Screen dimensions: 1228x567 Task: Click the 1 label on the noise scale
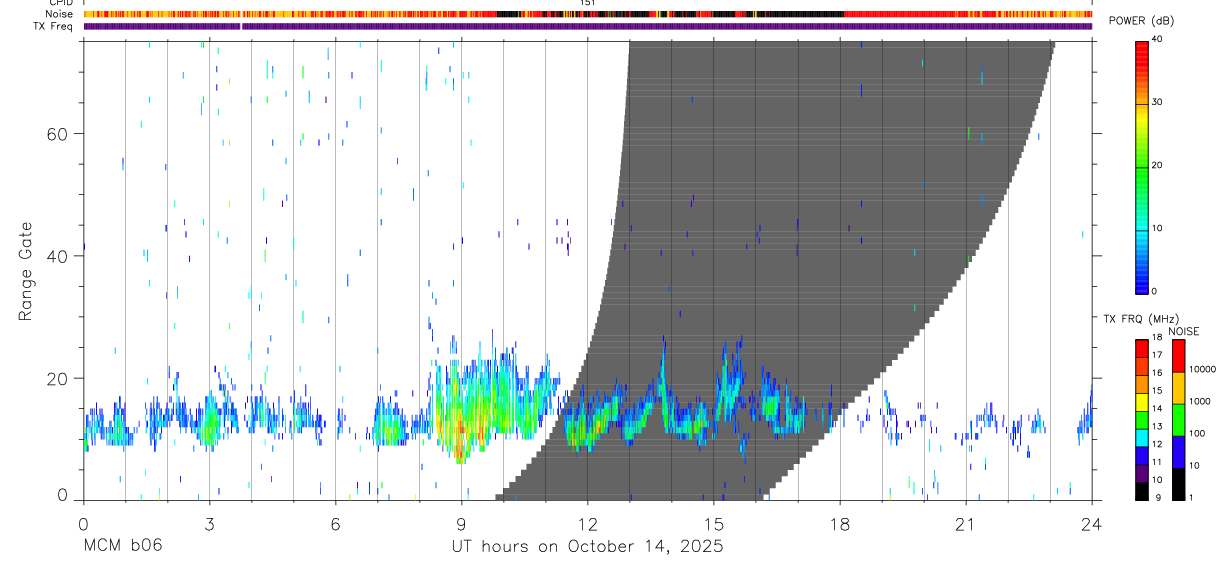click(x=1193, y=497)
